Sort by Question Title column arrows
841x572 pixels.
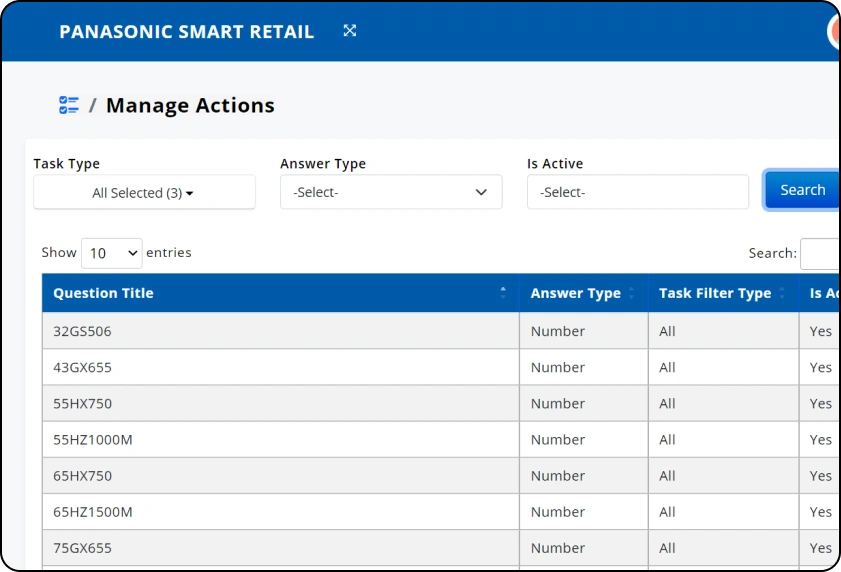pos(503,293)
